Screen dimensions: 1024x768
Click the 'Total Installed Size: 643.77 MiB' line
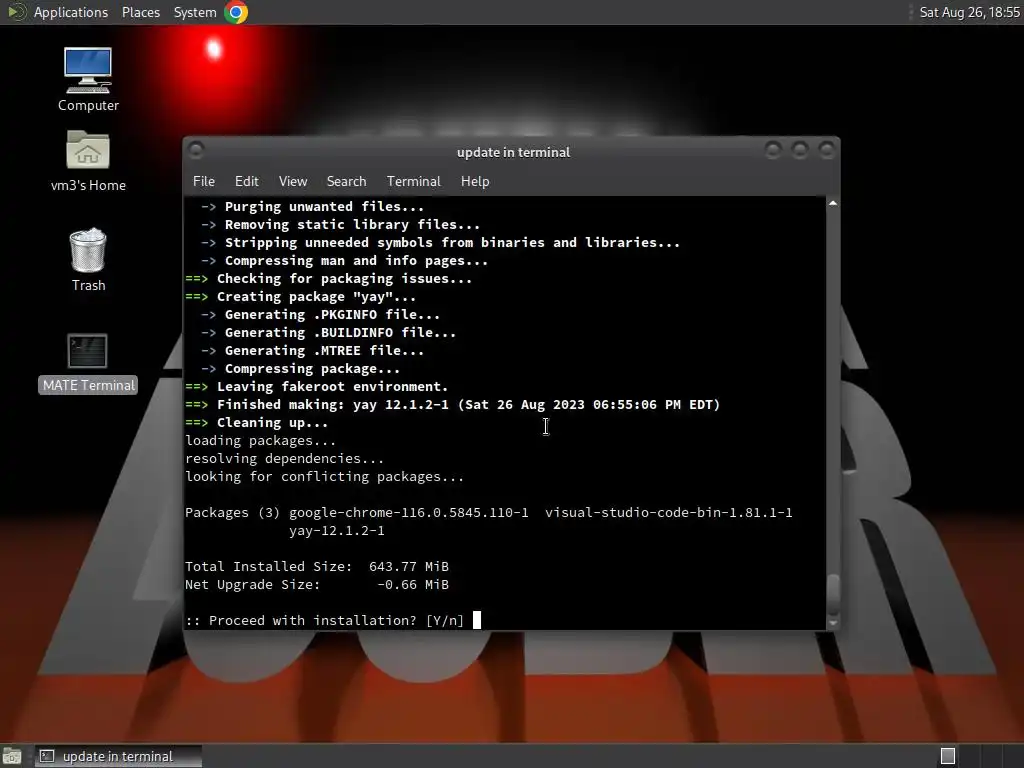pos(317,566)
